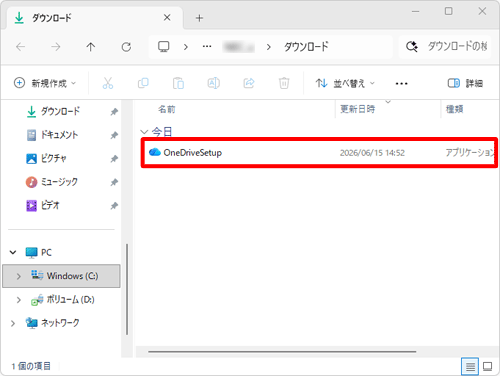Select ネットワーク in navigation pane

pos(53,323)
